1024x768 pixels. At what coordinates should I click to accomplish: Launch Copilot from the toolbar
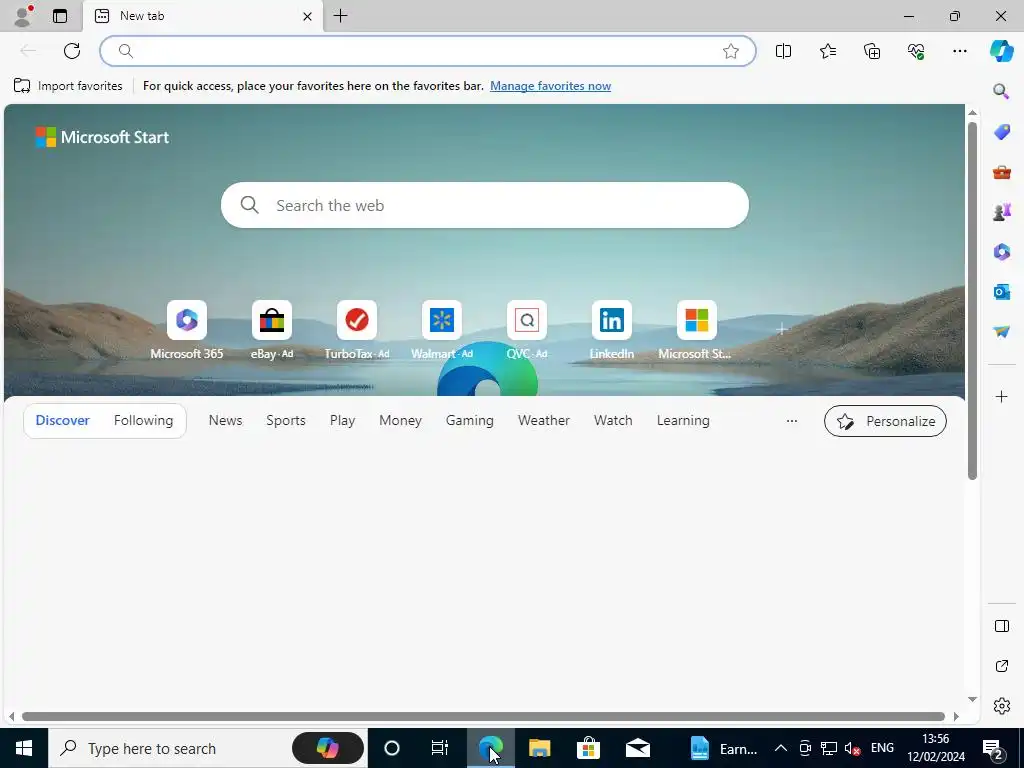[x=1001, y=51]
